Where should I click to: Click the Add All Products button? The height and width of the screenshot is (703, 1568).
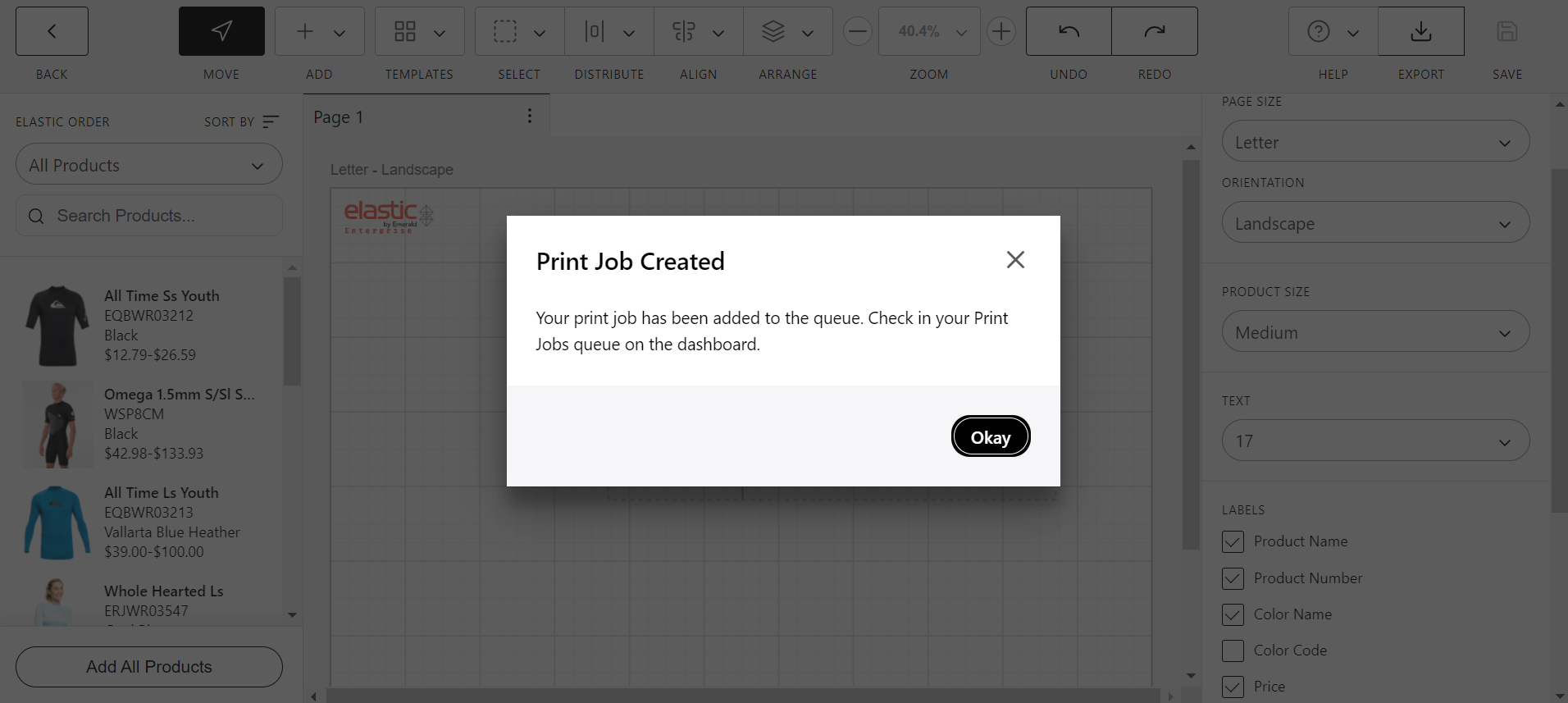(x=149, y=667)
